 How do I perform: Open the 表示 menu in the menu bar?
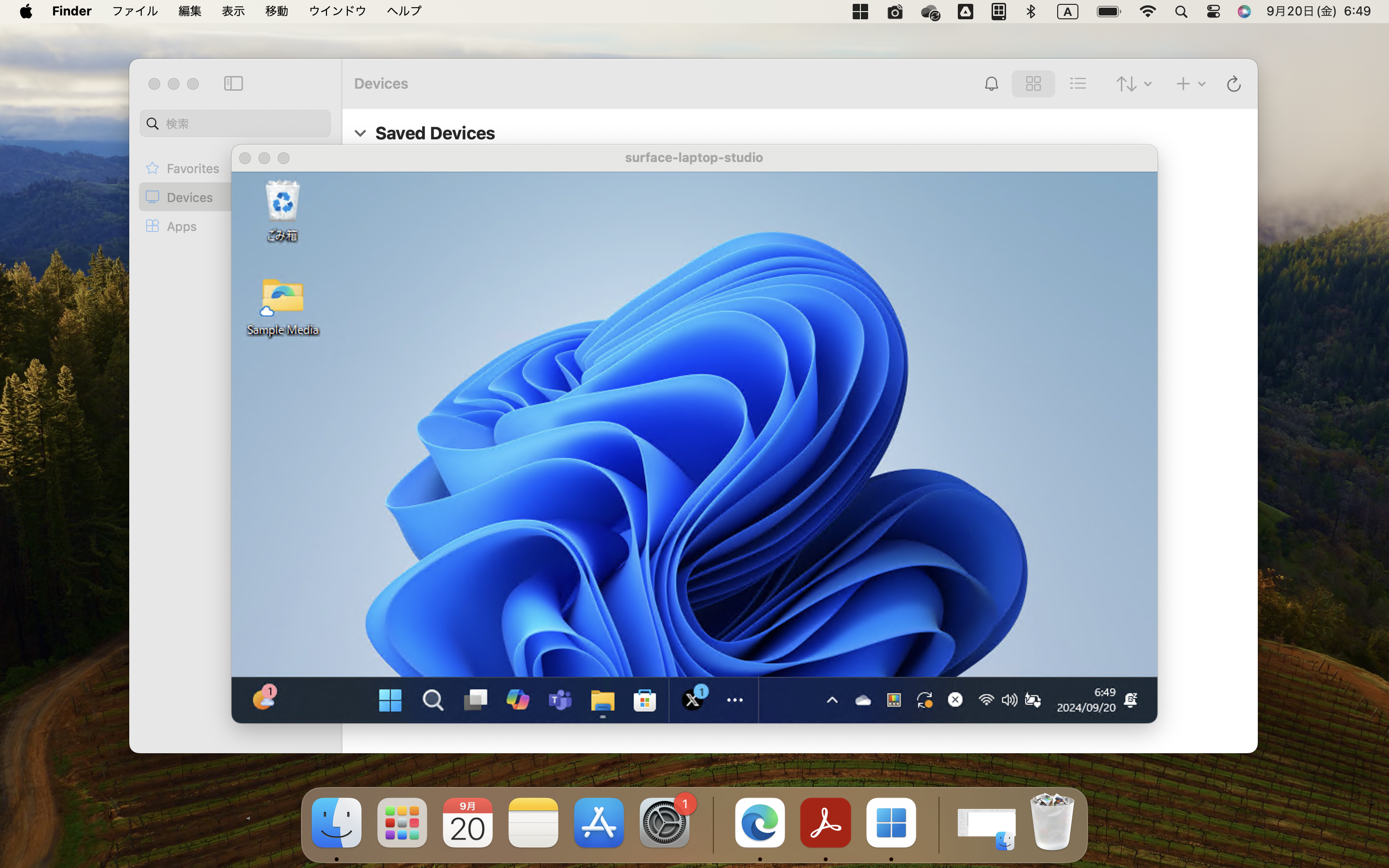pos(232,11)
